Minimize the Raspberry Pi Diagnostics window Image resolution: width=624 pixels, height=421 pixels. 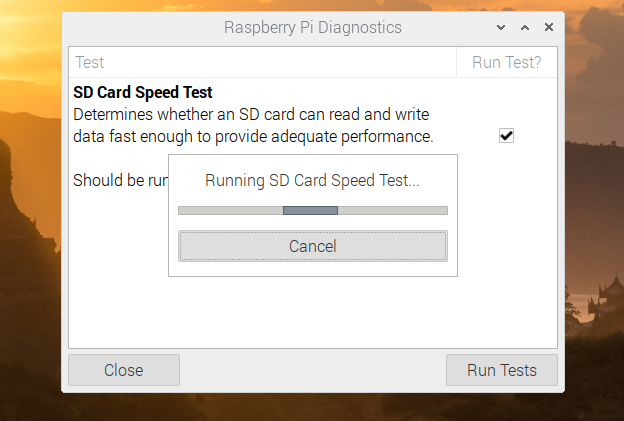(501, 27)
